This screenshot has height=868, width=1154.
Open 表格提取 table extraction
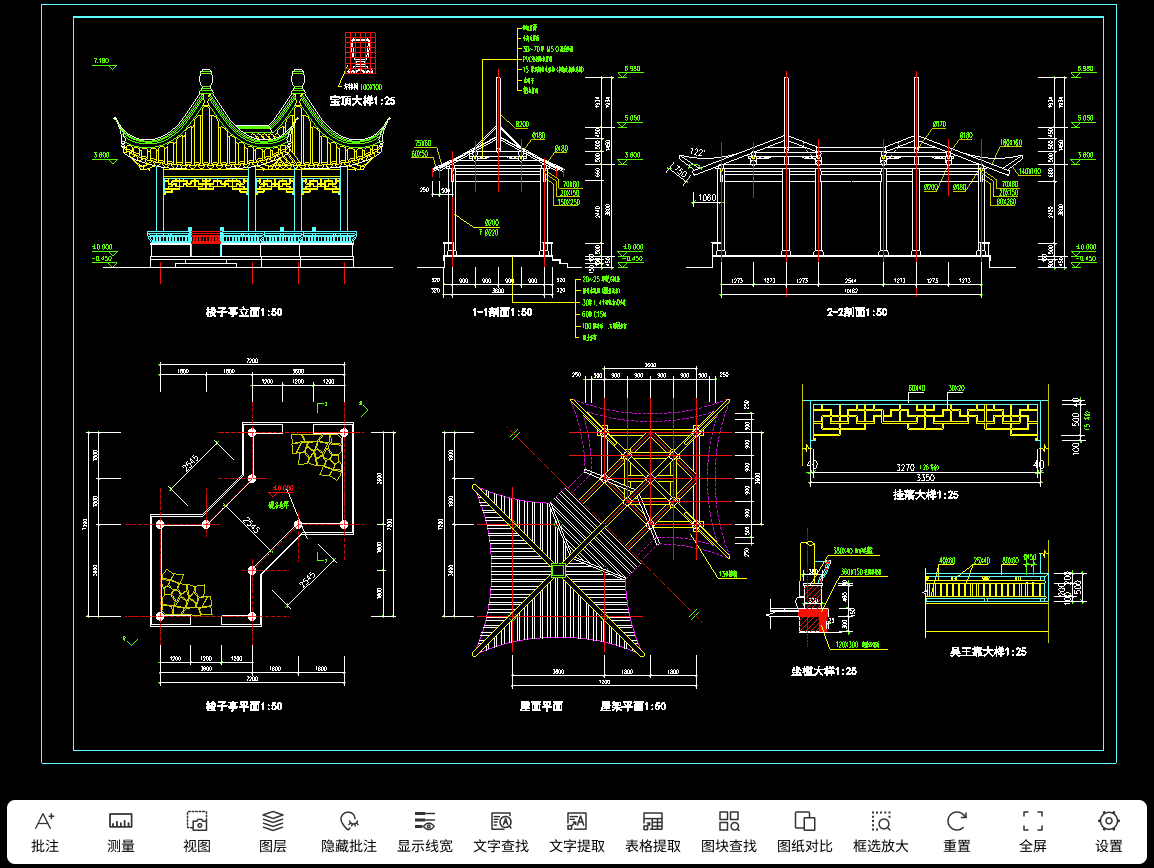pos(653,831)
